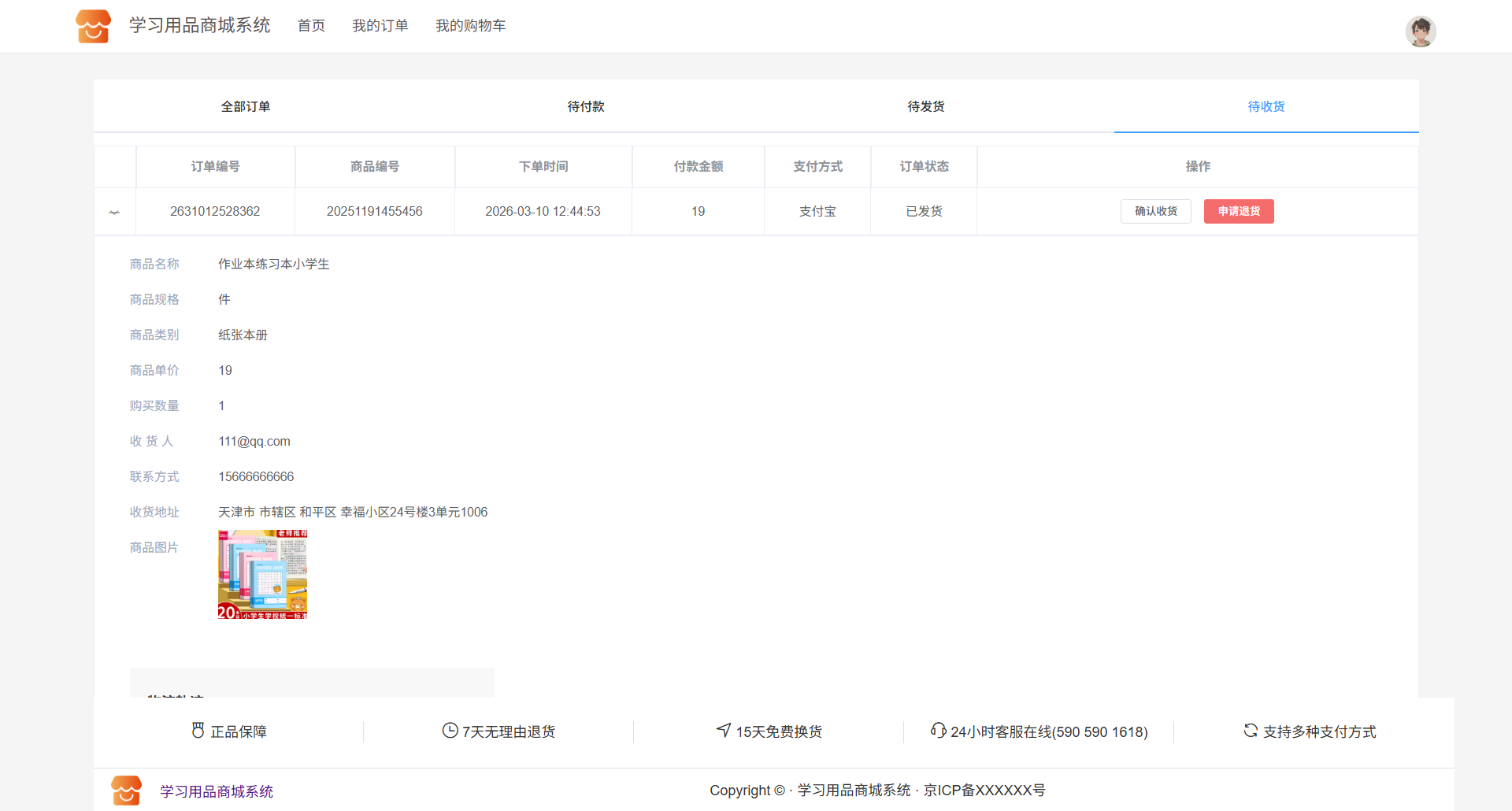The image size is (1512, 811).
Task: Click the orange shop logo in header
Action: (x=93, y=26)
